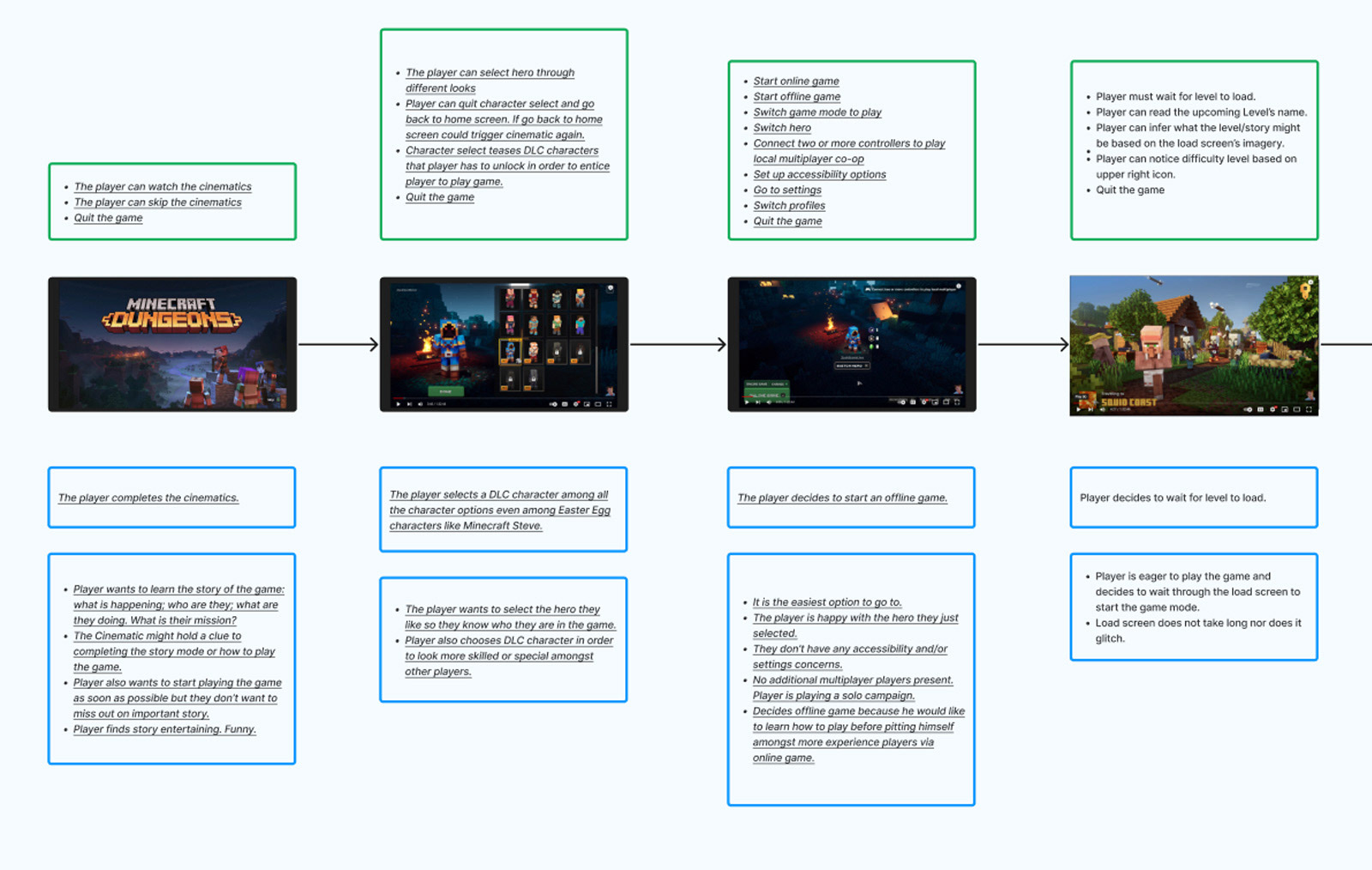
Task: Click the golden key icon in the Squid Coast image
Action: pos(1306,290)
